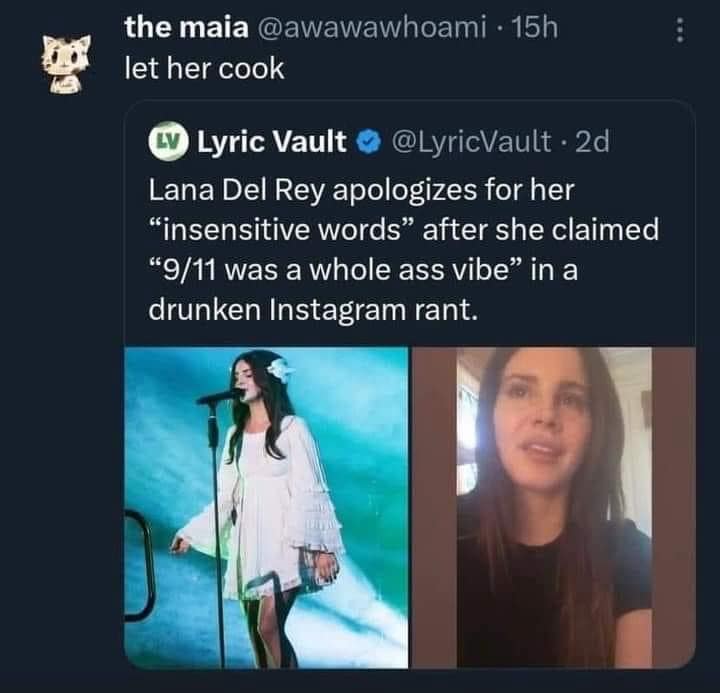
Task: Click the 2d timestamp on quoted tweet
Action: click(593, 144)
